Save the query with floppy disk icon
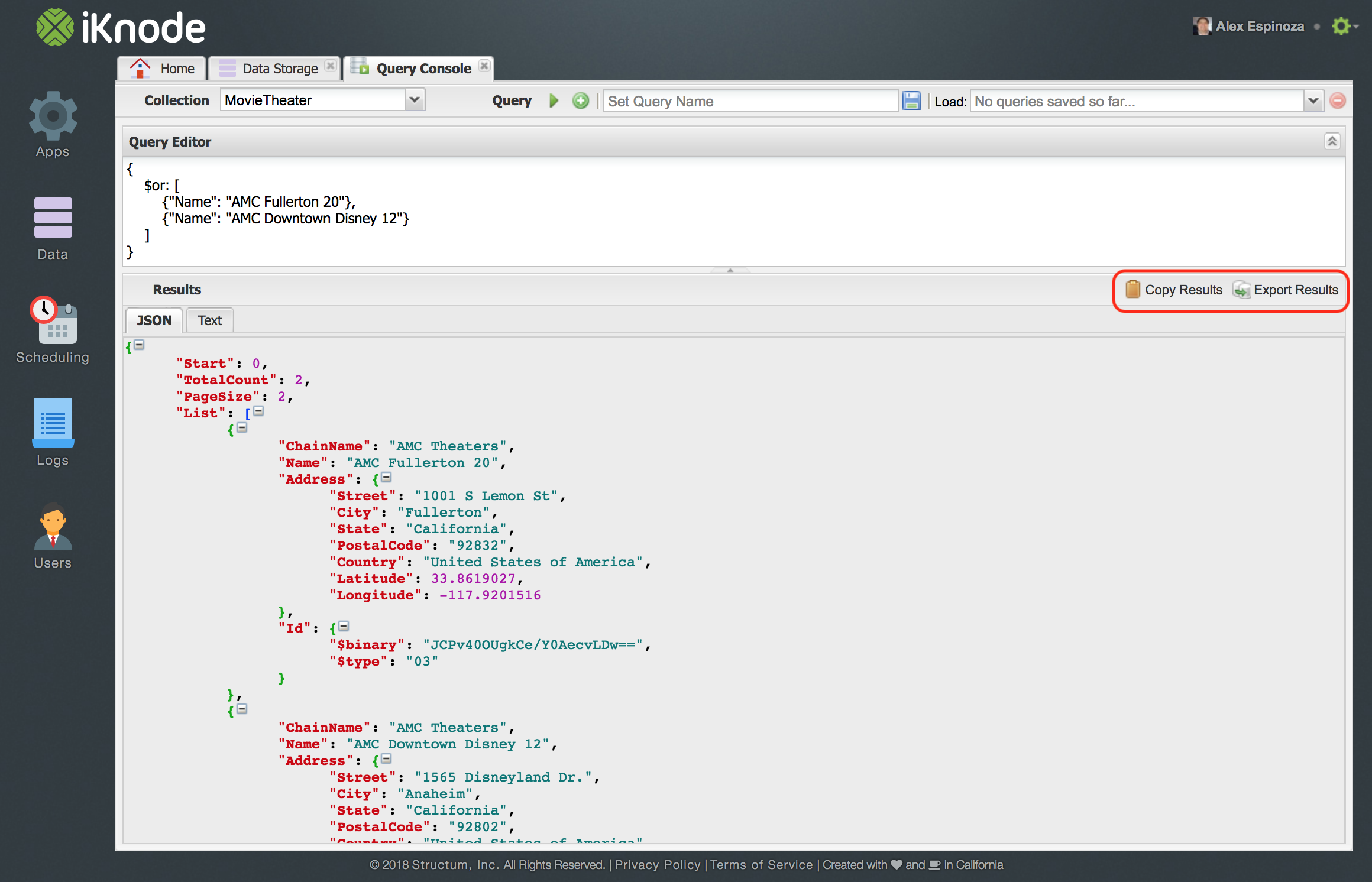 [911, 101]
